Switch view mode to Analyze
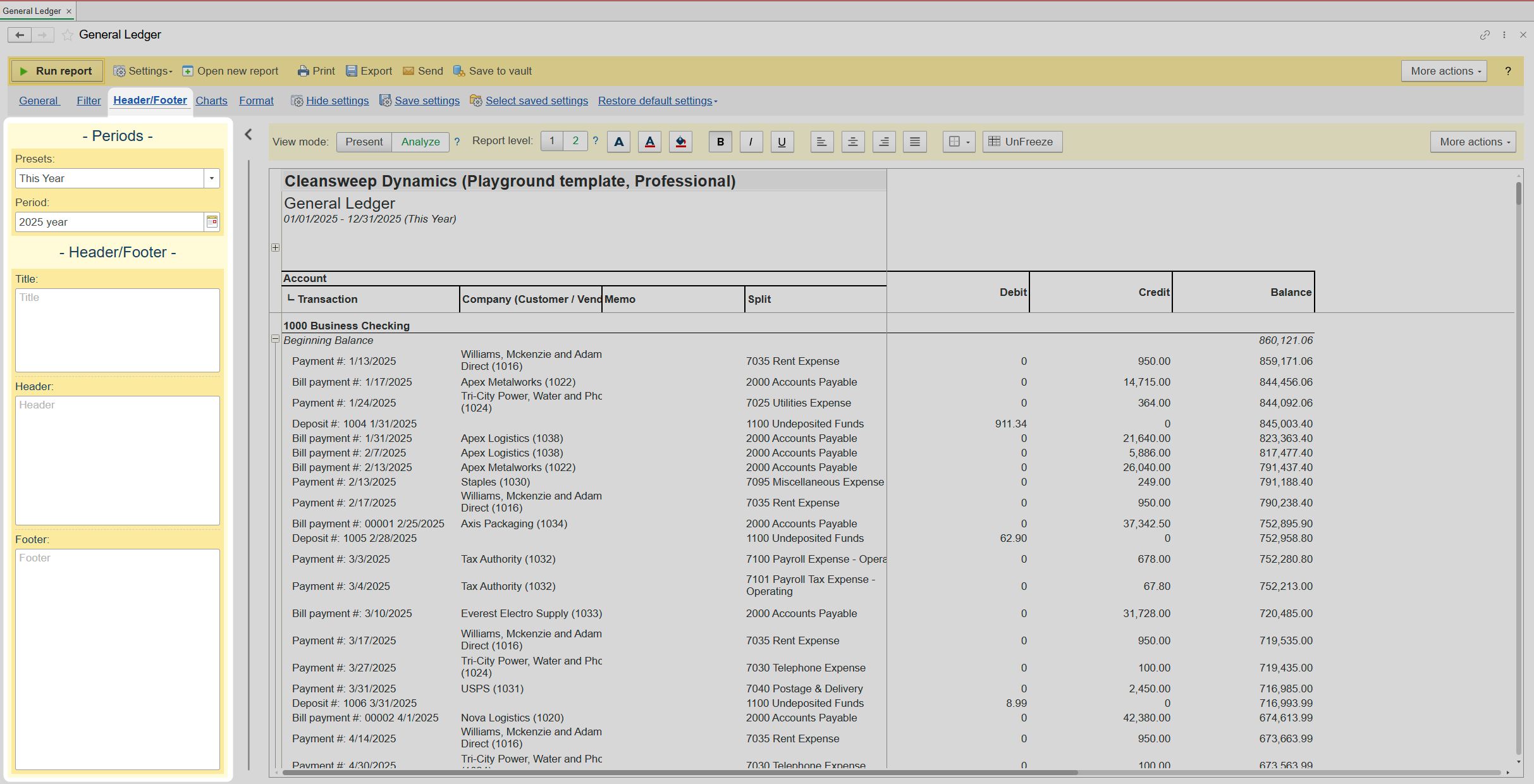The height and width of the screenshot is (784, 1534). coord(420,142)
